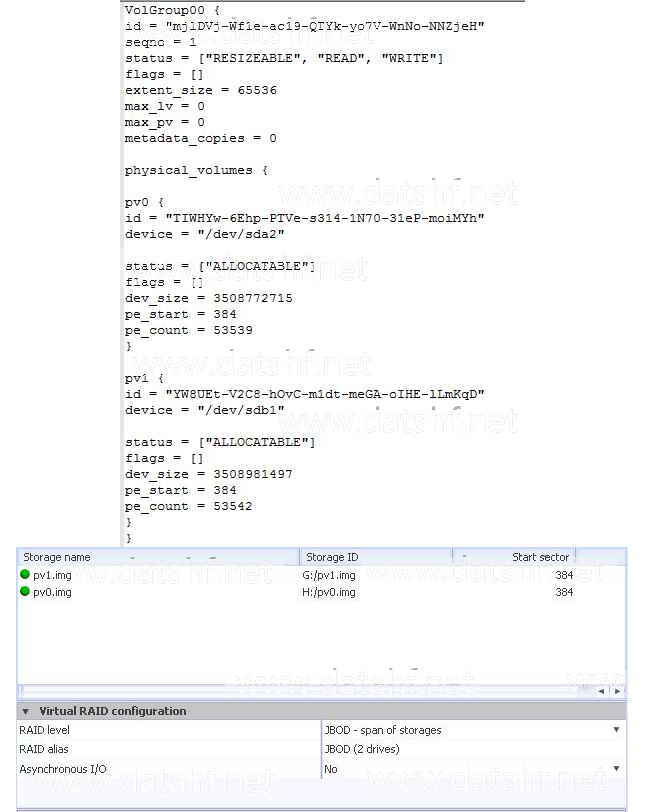The height and width of the screenshot is (812, 645).
Task: Click the volume group id mjlDVj line
Action: click(304, 26)
